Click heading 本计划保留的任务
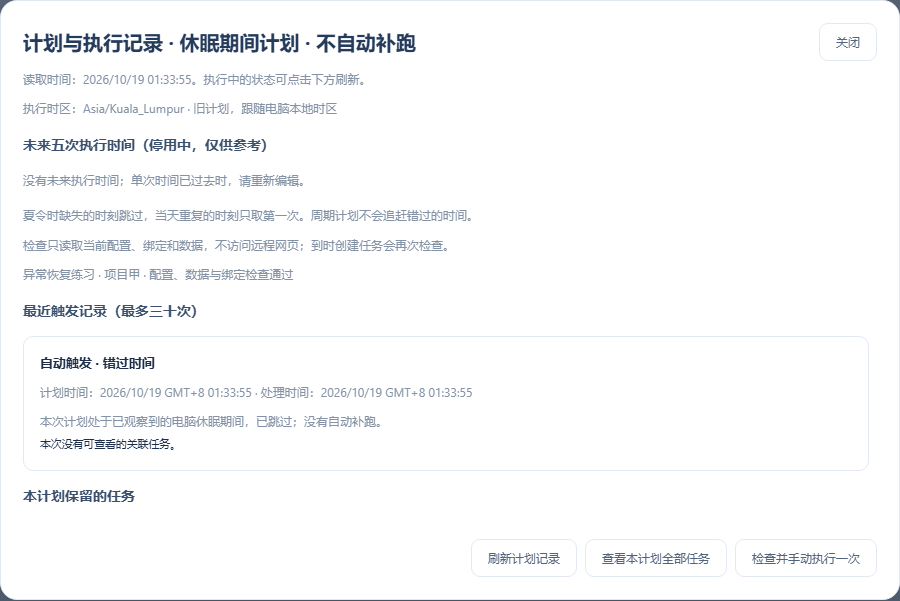This screenshot has height=601, width=900. pyautogui.click(x=79, y=496)
